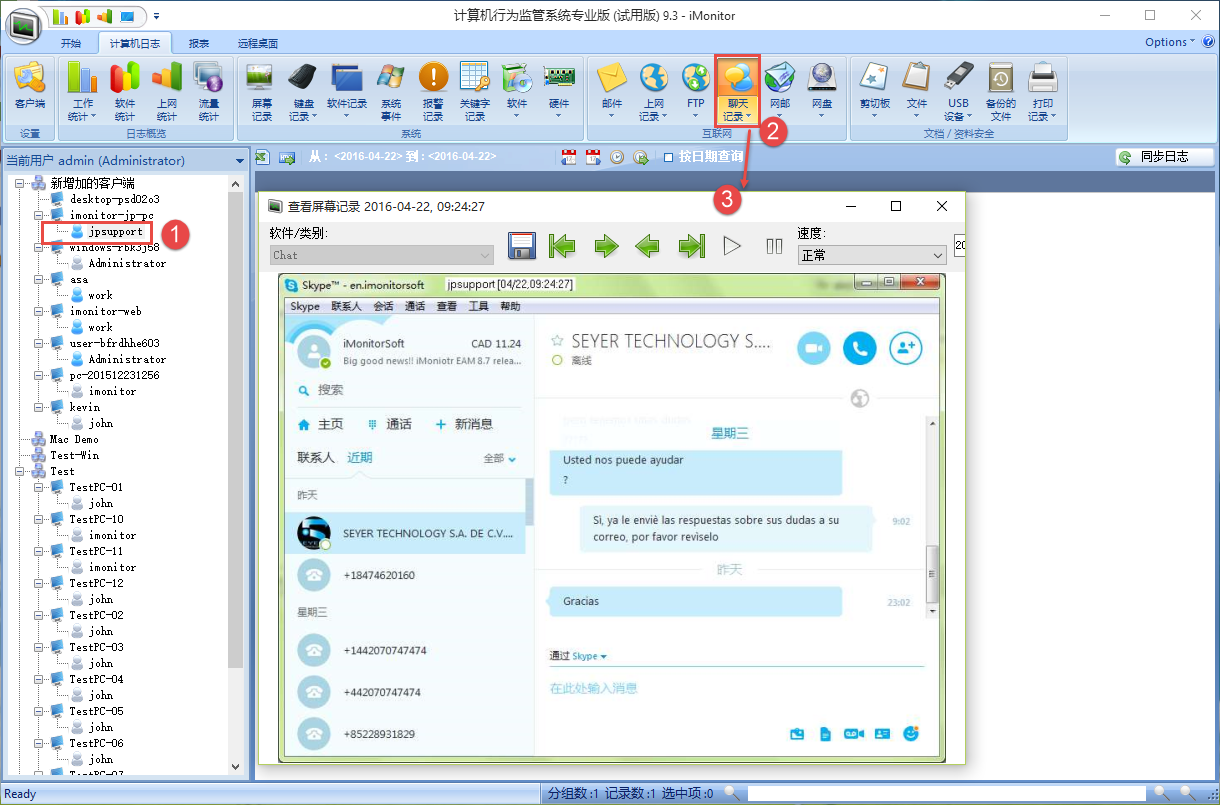Open 屏幕记录 screen records
The image size is (1220, 805).
(262, 91)
